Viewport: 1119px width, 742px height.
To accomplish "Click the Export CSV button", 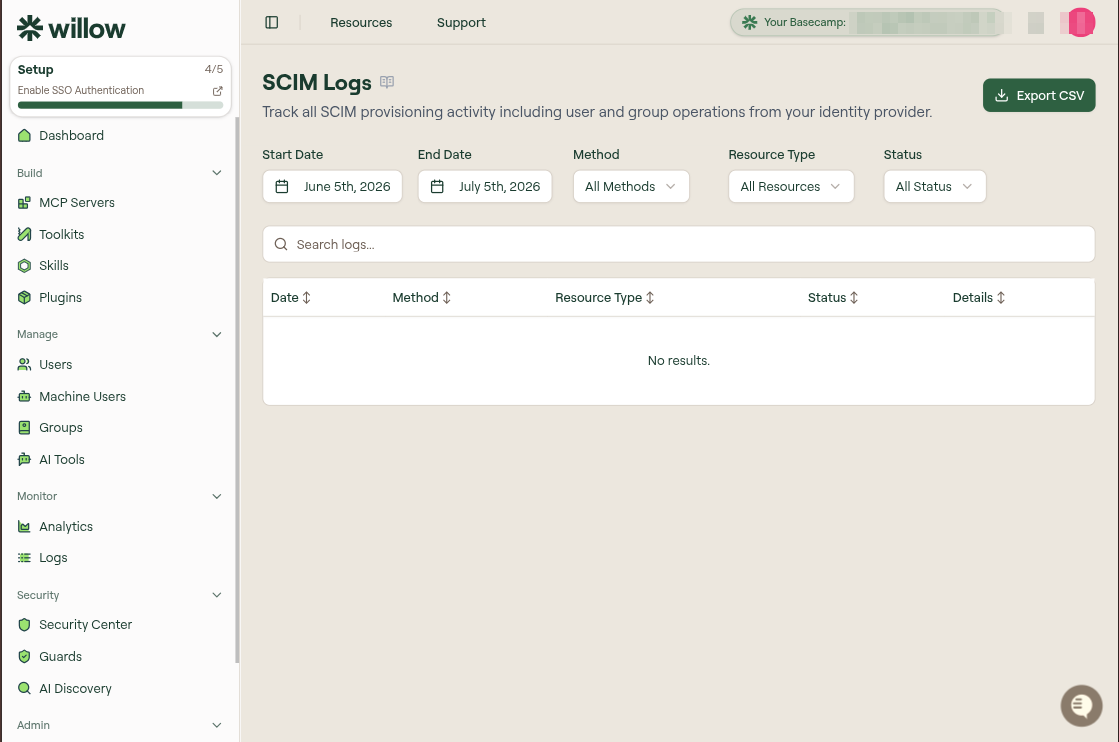I will coord(1039,95).
